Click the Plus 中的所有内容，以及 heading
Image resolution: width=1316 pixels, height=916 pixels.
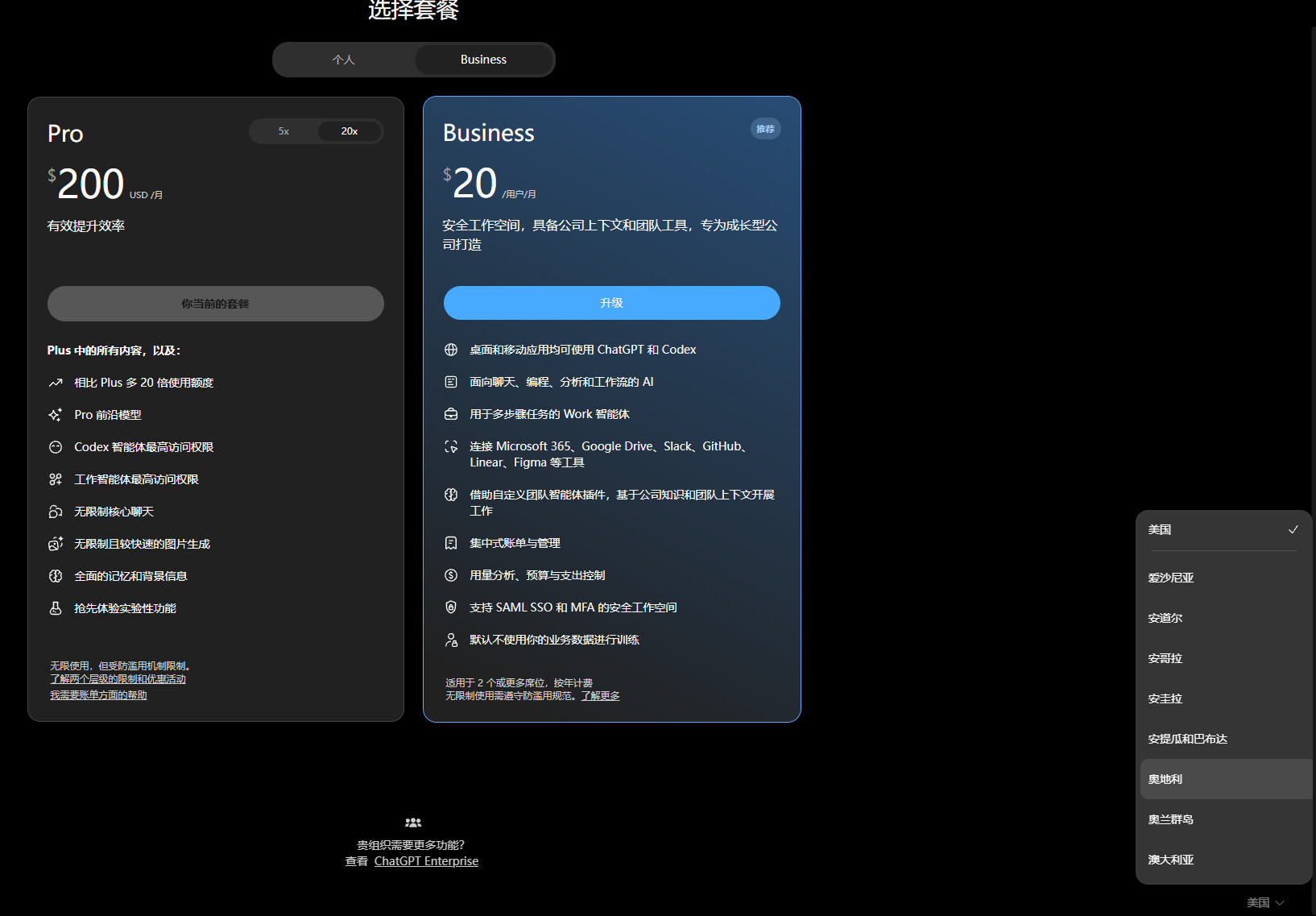point(114,350)
